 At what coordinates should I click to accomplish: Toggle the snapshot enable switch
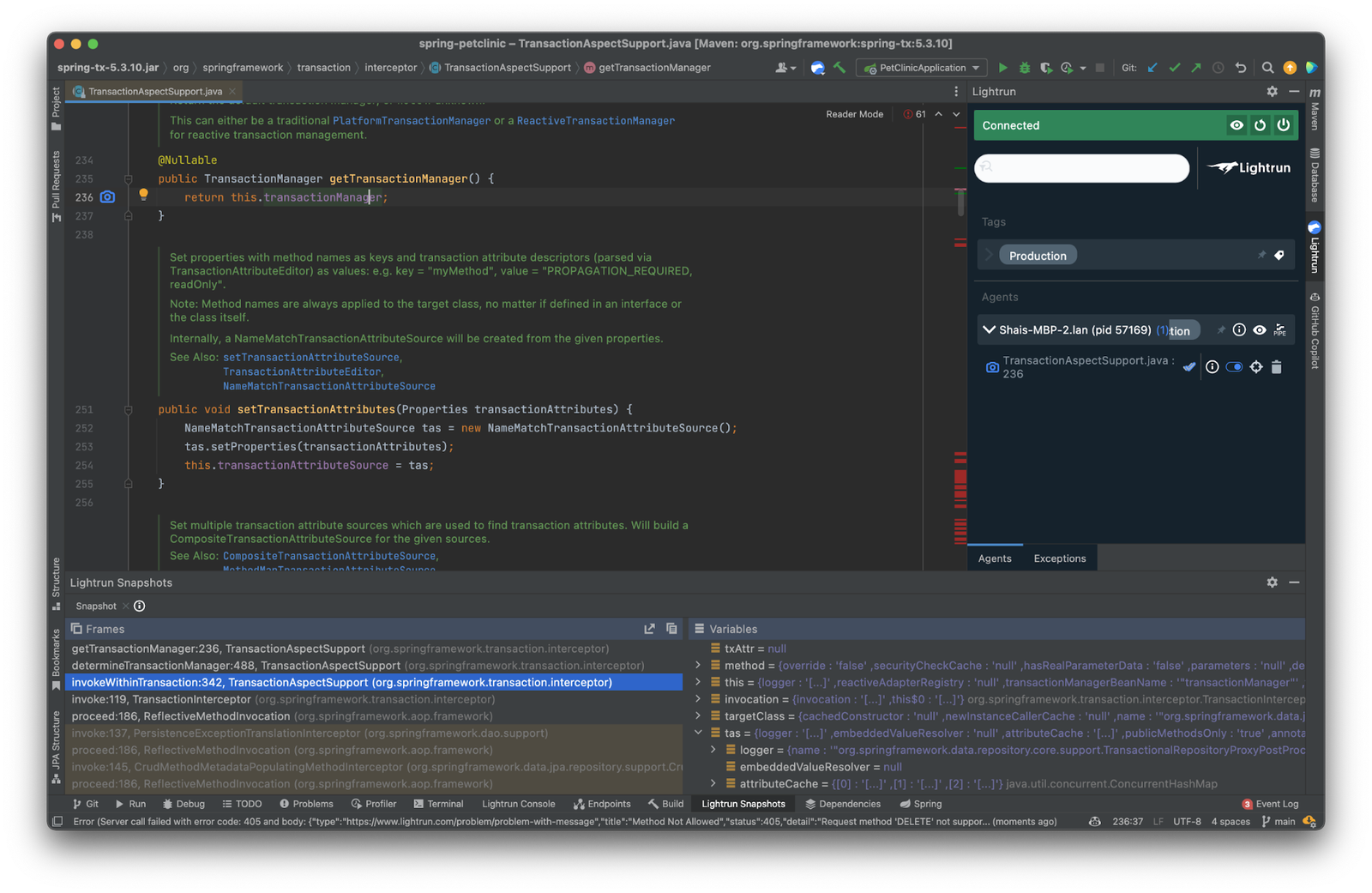pyautogui.click(x=1234, y=367)
